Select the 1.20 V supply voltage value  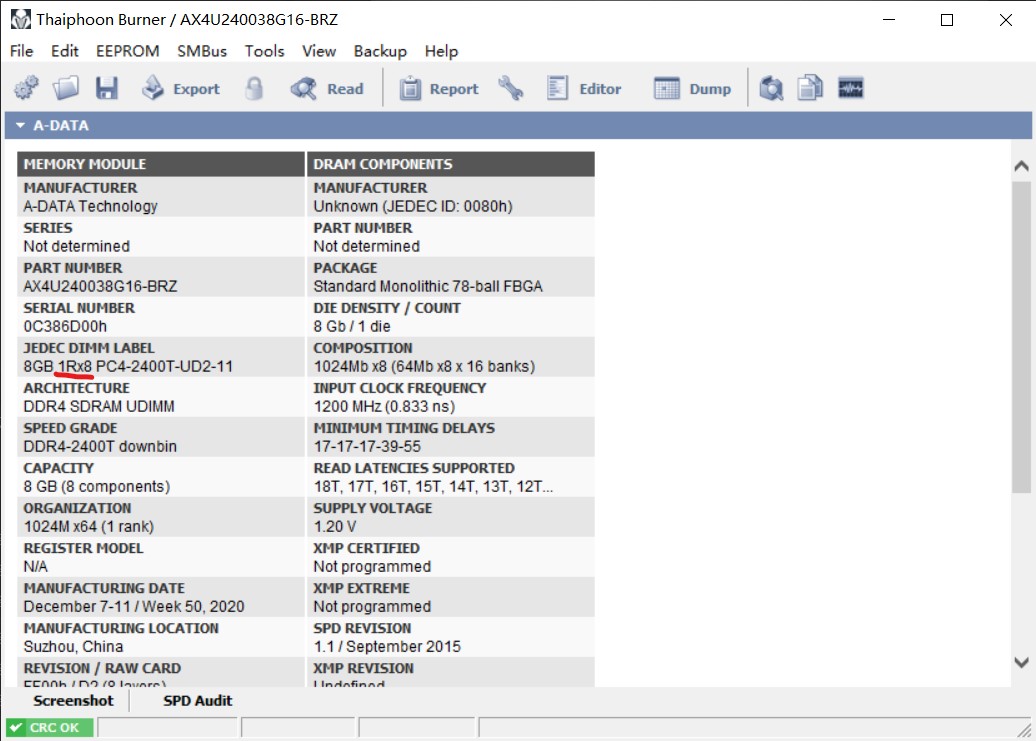click(335, 526)
